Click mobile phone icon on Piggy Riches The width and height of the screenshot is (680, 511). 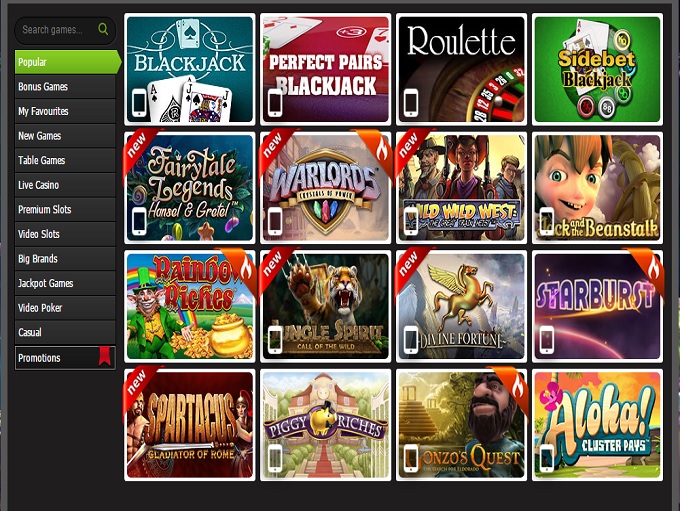pos(275,458)
